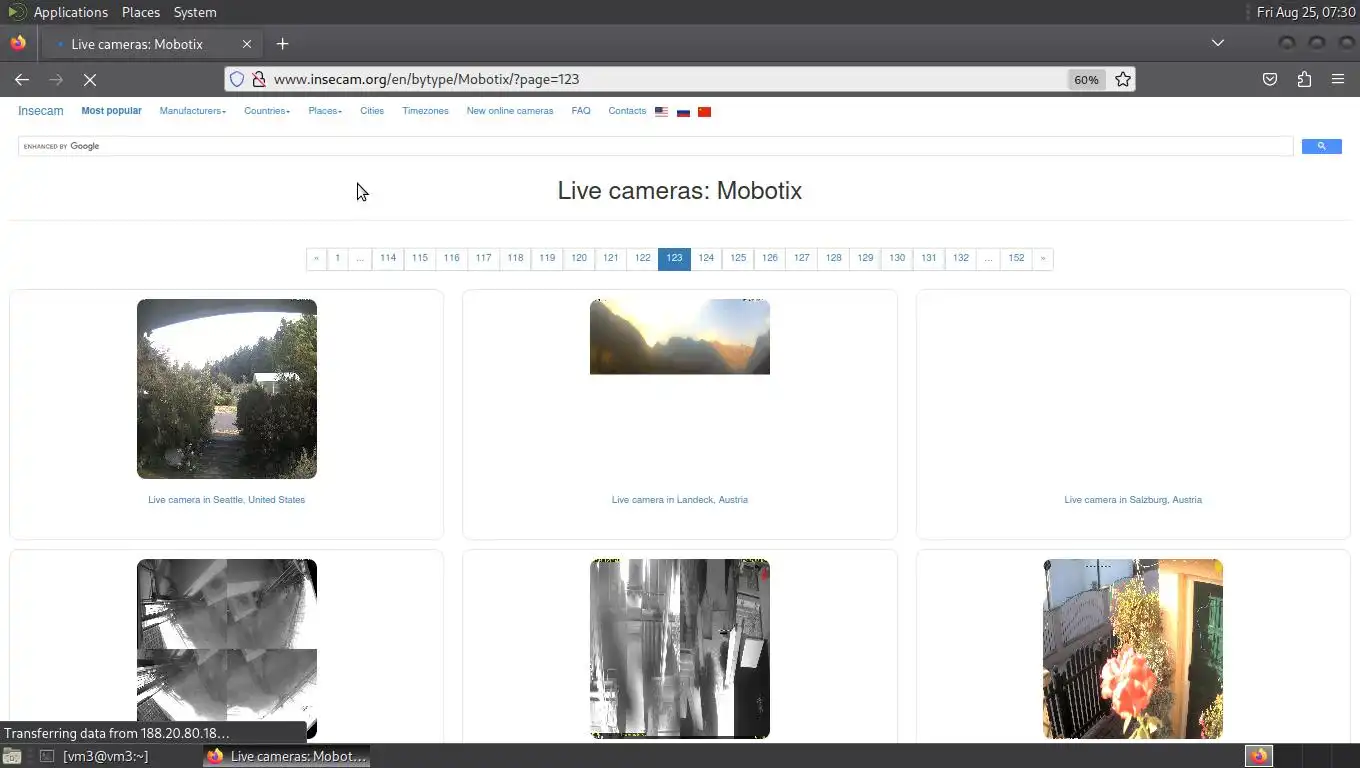
Task: Go to page 122
Action: [x=642, y=258]
